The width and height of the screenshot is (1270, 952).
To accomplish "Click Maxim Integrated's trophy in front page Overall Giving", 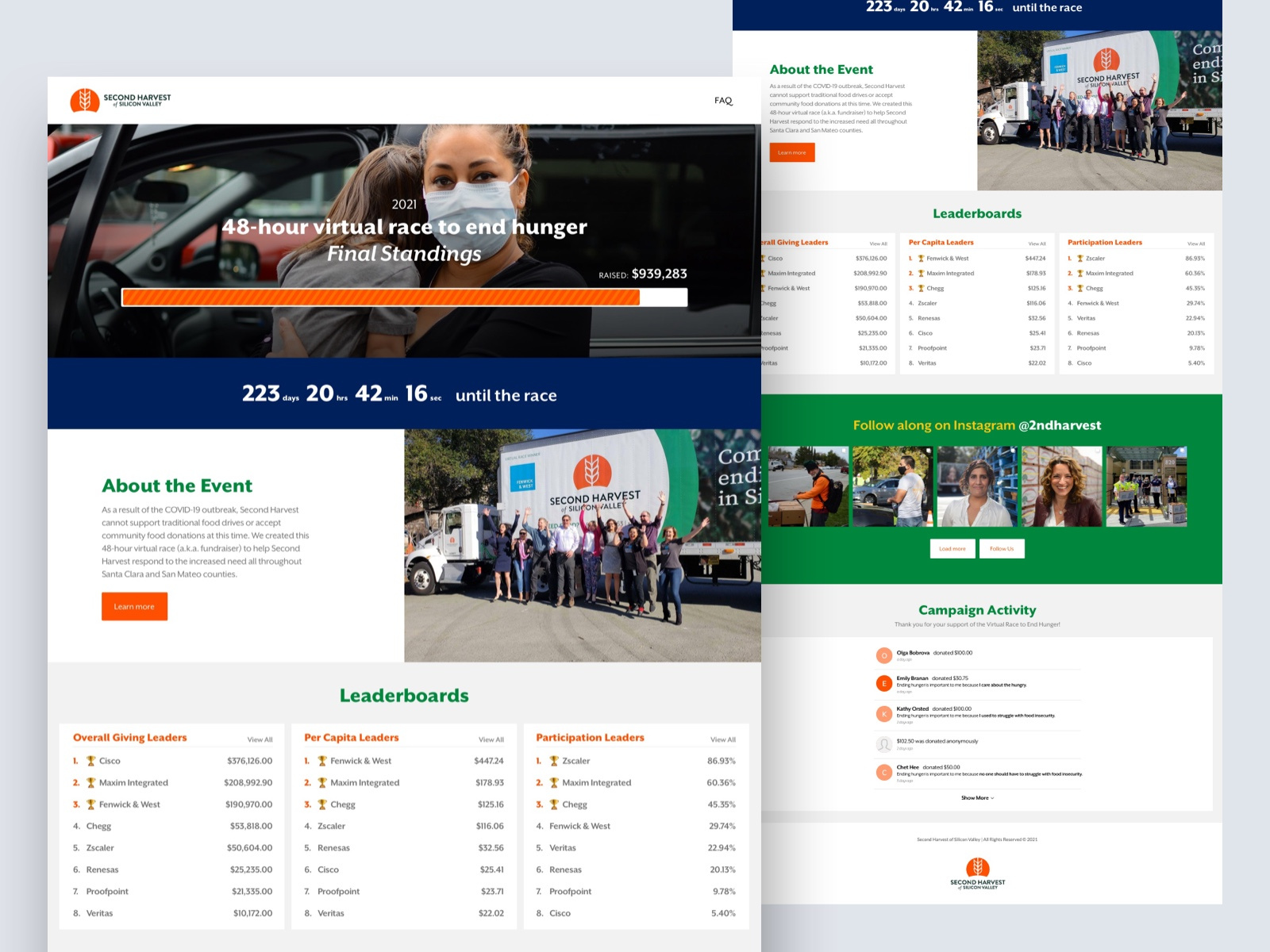I will coord(90,782).
